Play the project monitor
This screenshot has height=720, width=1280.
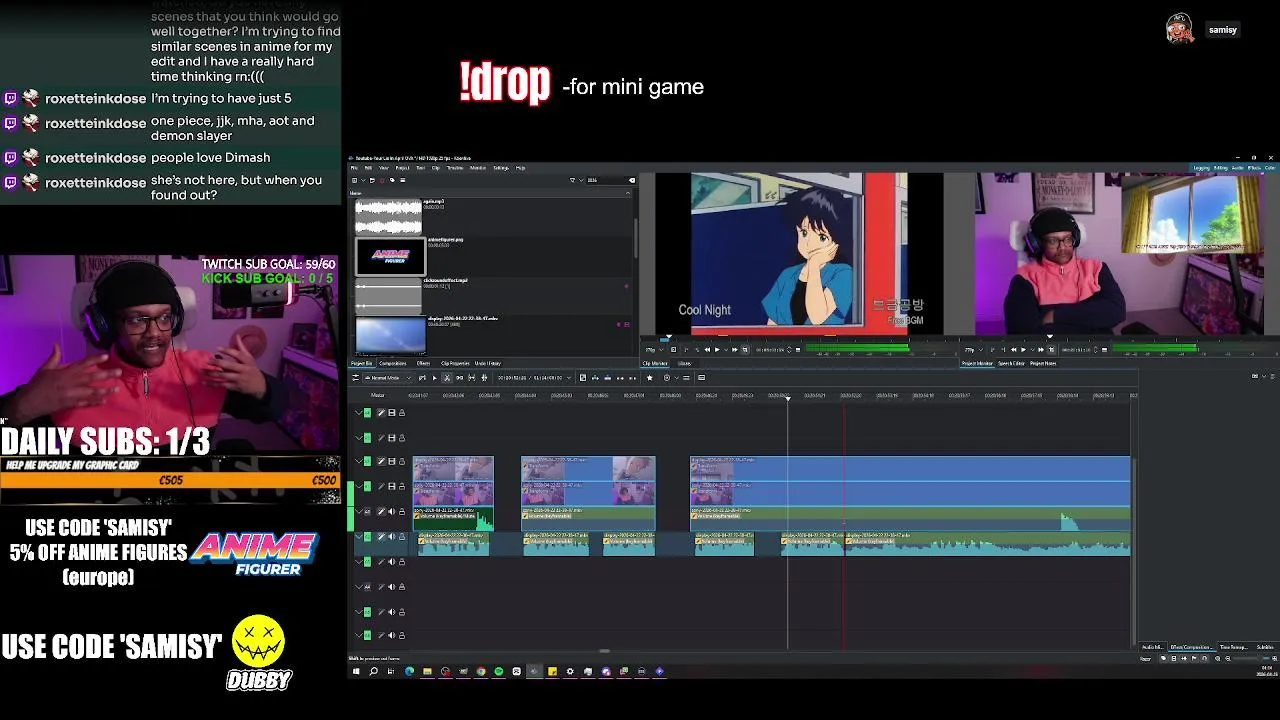click(x=1023, y=349)
